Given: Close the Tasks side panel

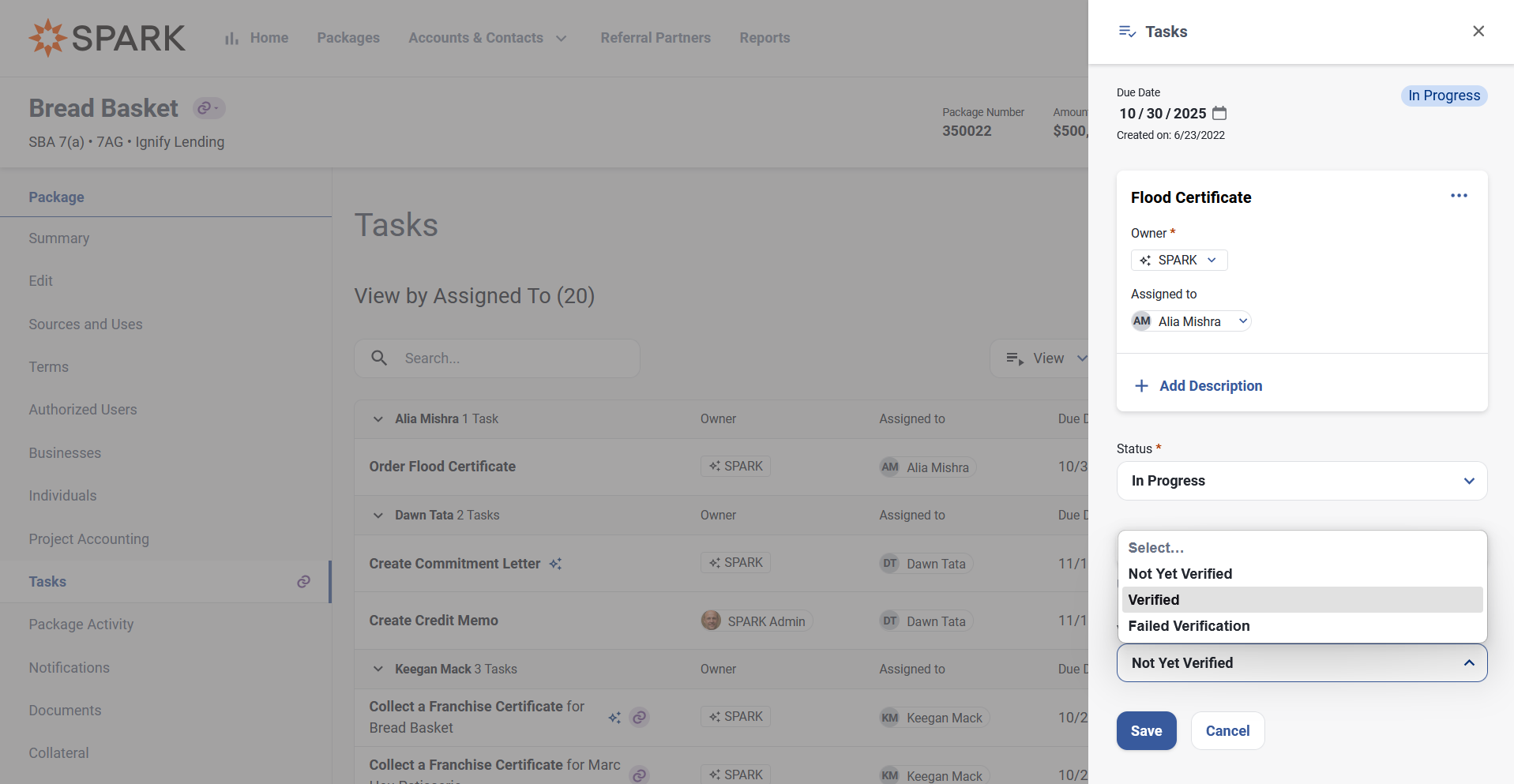Looking at the screenshot, I should point(1478,32).
